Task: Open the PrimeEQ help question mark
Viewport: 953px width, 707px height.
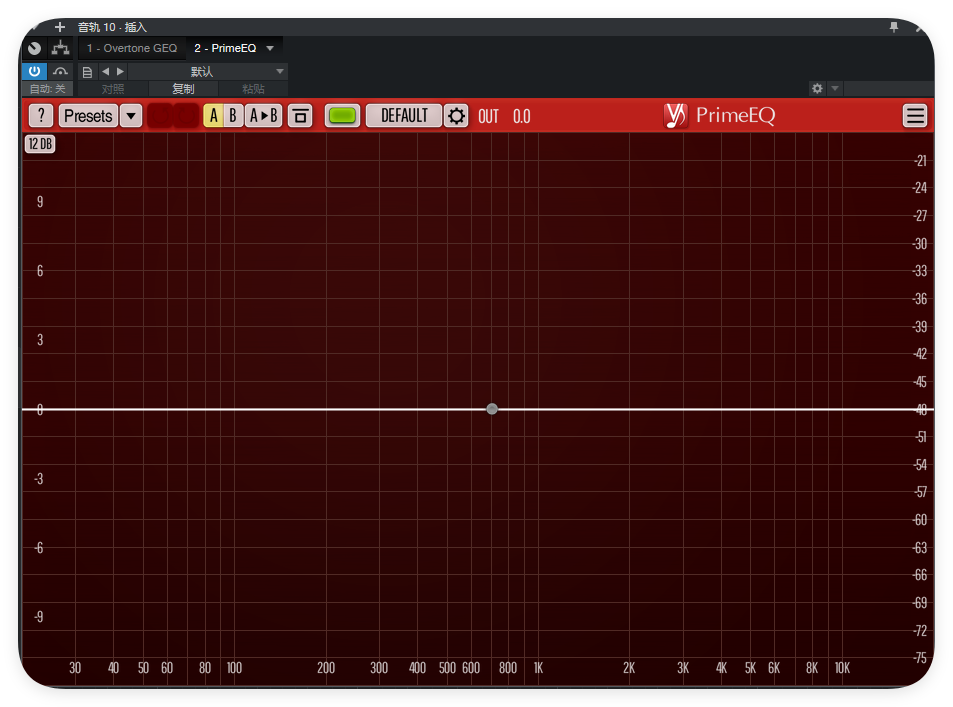Action: tap(41, 116)
